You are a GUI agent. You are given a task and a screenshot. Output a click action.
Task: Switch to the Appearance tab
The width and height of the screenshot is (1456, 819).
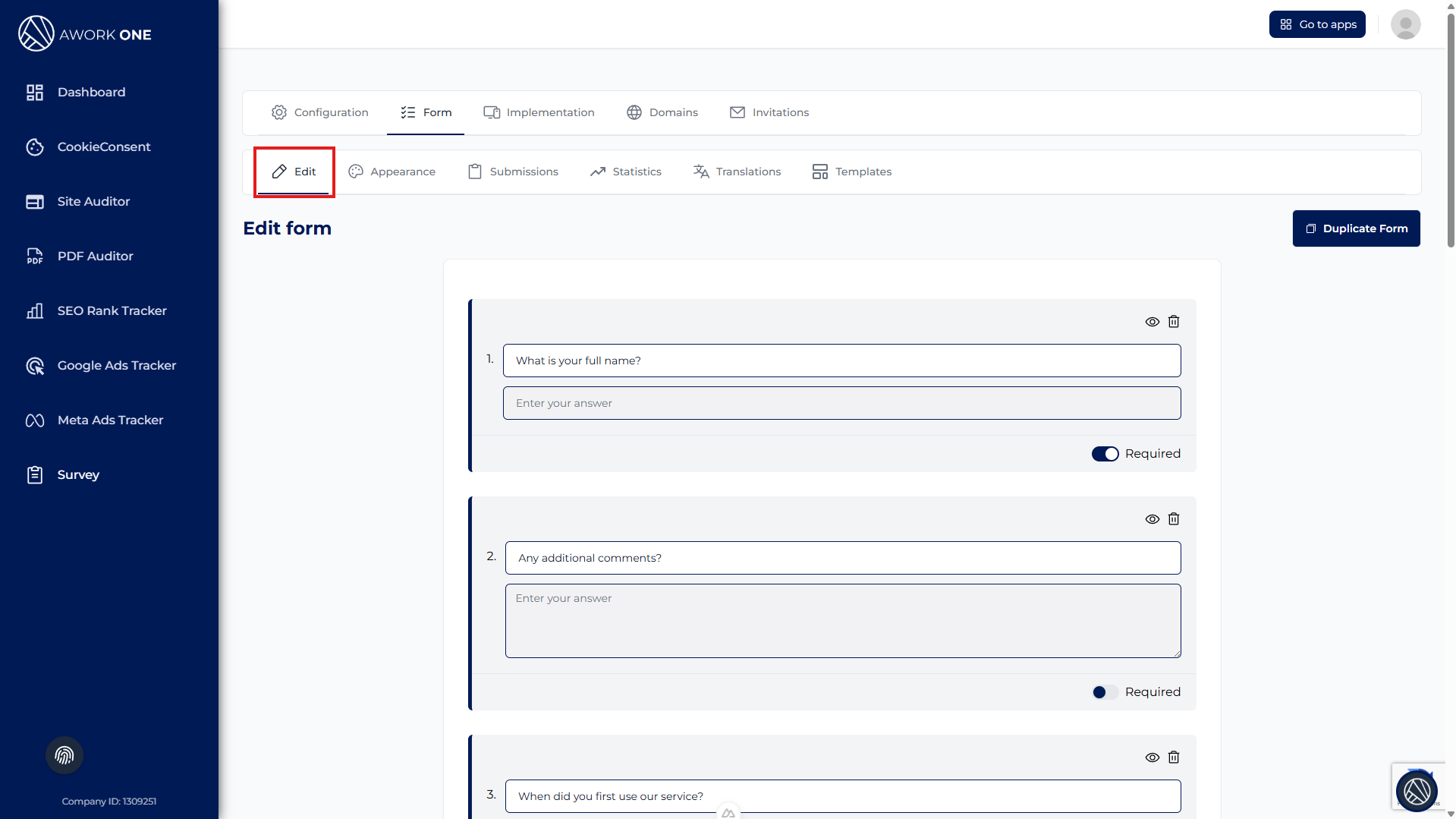pyautogui.click(x=392, y=172)
